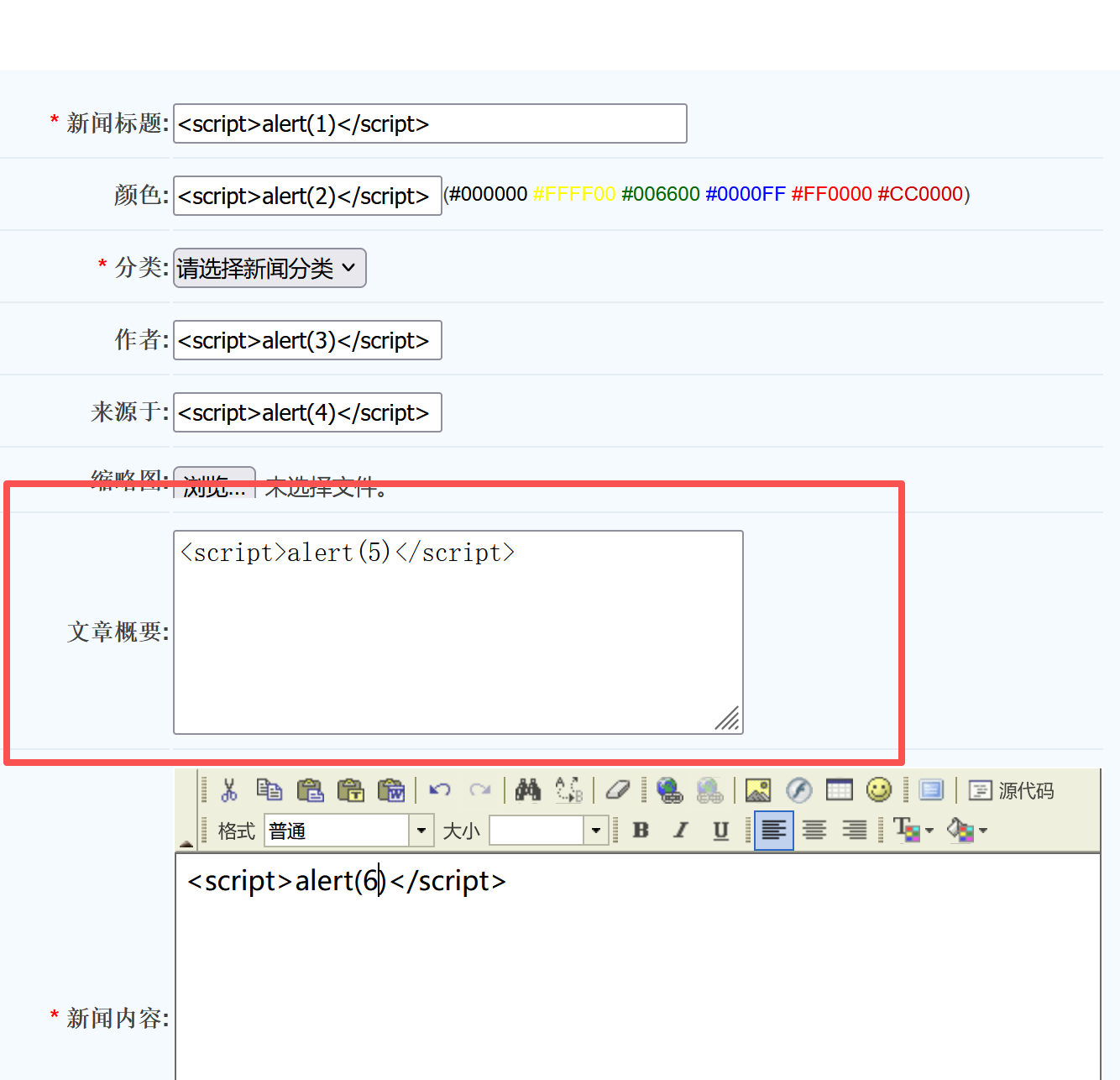Click the 新闻标题 title input field
Image resolution: width=1120 pixels, height=1080 pixels.
tap(430, 123)
